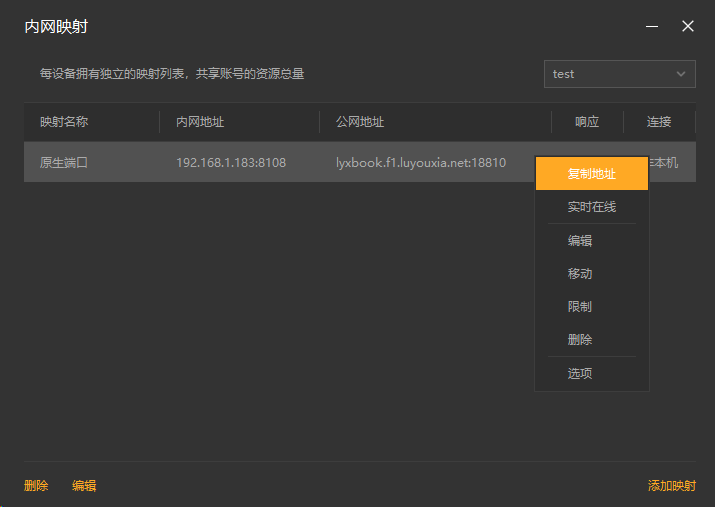Open 选项 from the context menu
Screen dimensions: 715x507
[x=580, y=374]
